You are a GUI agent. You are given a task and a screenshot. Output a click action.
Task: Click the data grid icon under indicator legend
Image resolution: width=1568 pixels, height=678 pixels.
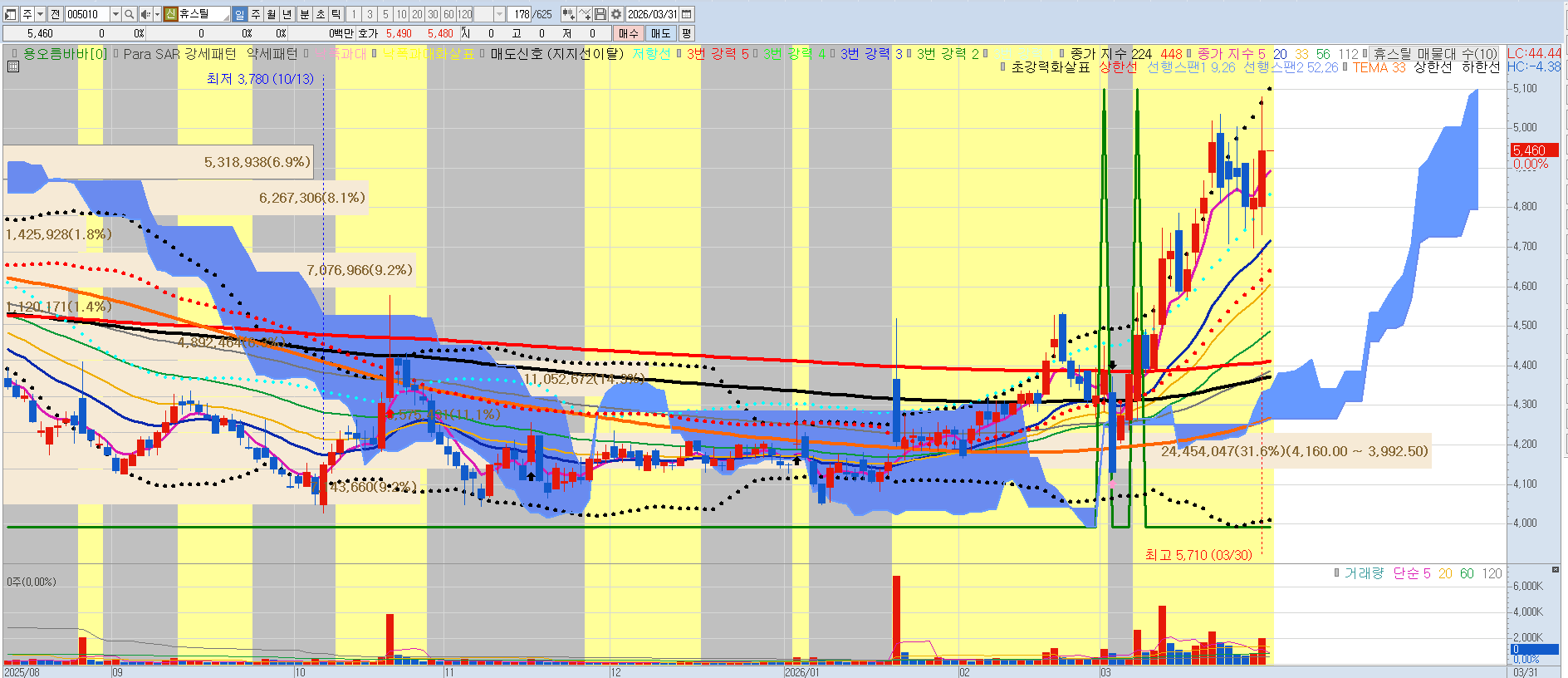coord(13,67)
